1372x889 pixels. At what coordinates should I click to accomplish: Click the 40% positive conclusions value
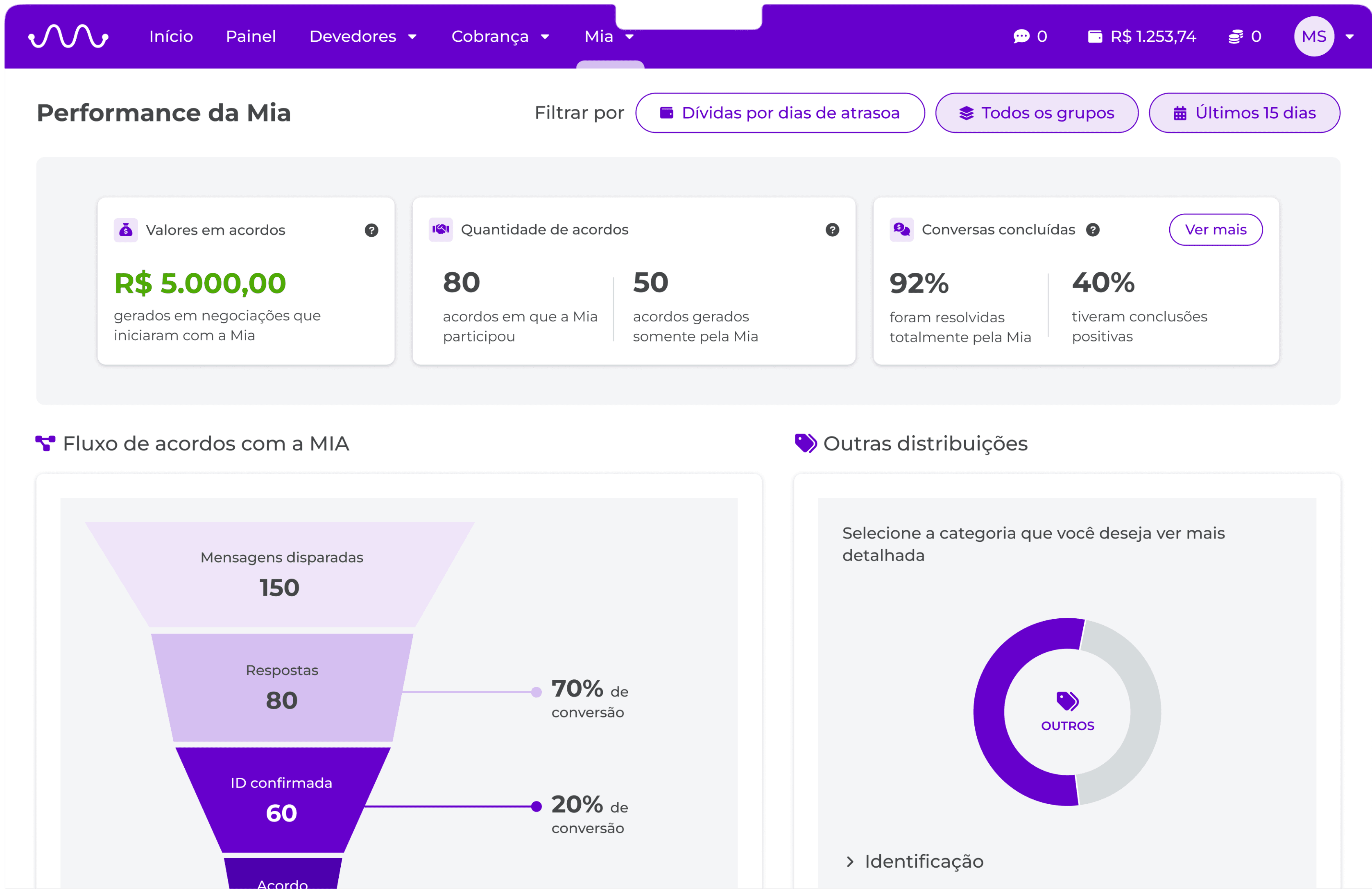pyautogui.click(x=1103, y=283)
